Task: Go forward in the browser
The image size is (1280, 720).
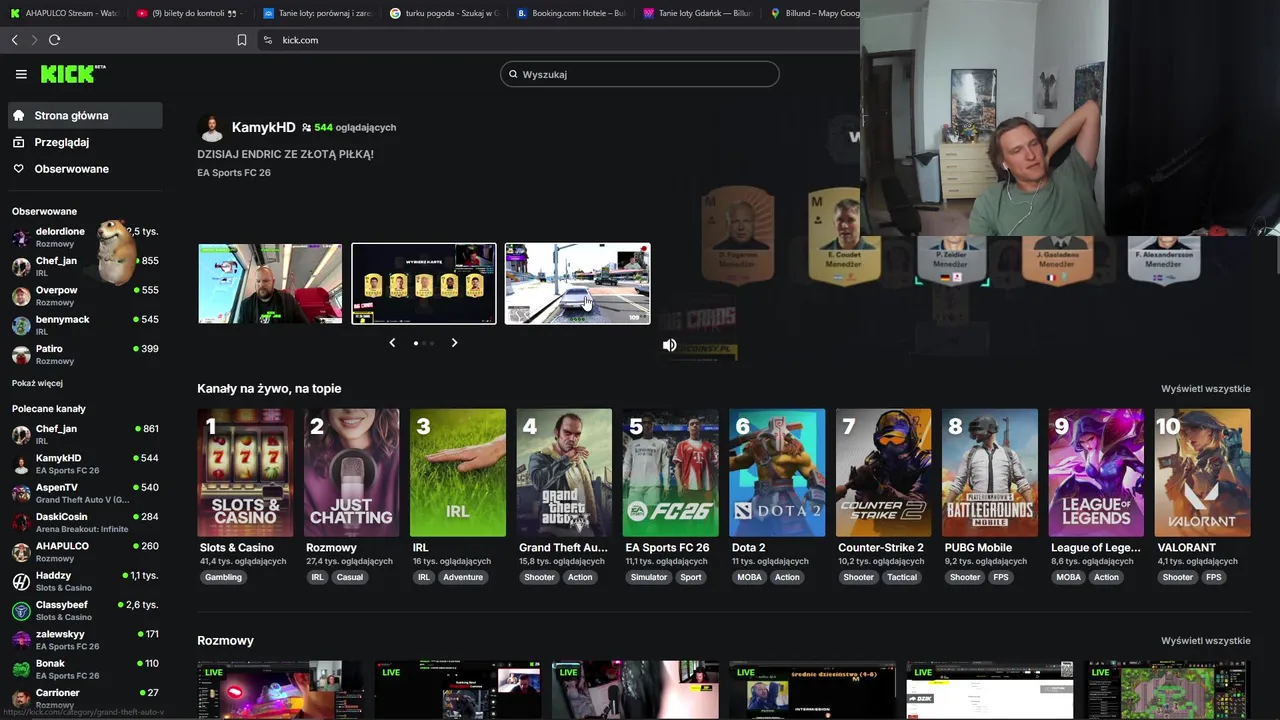Action: click(x=34, y=40)
